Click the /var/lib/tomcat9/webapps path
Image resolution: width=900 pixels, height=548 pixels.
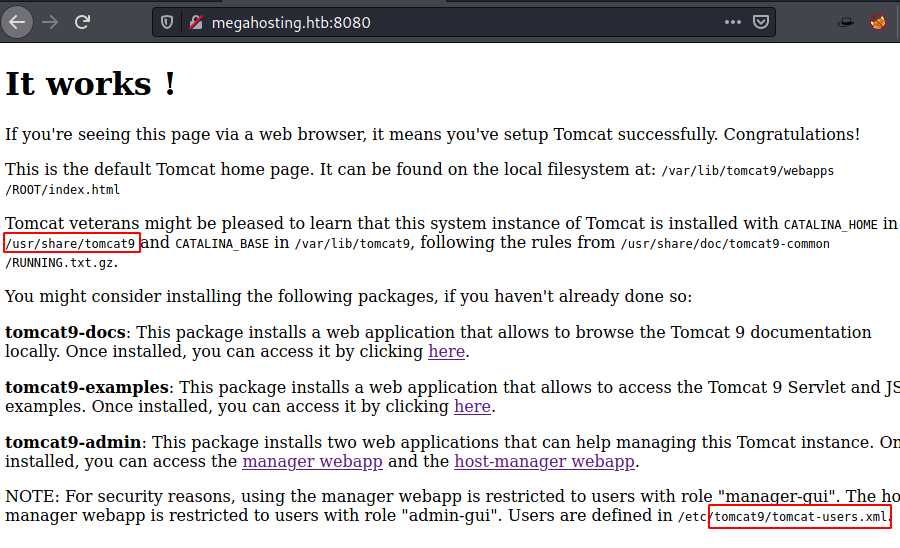747,170
